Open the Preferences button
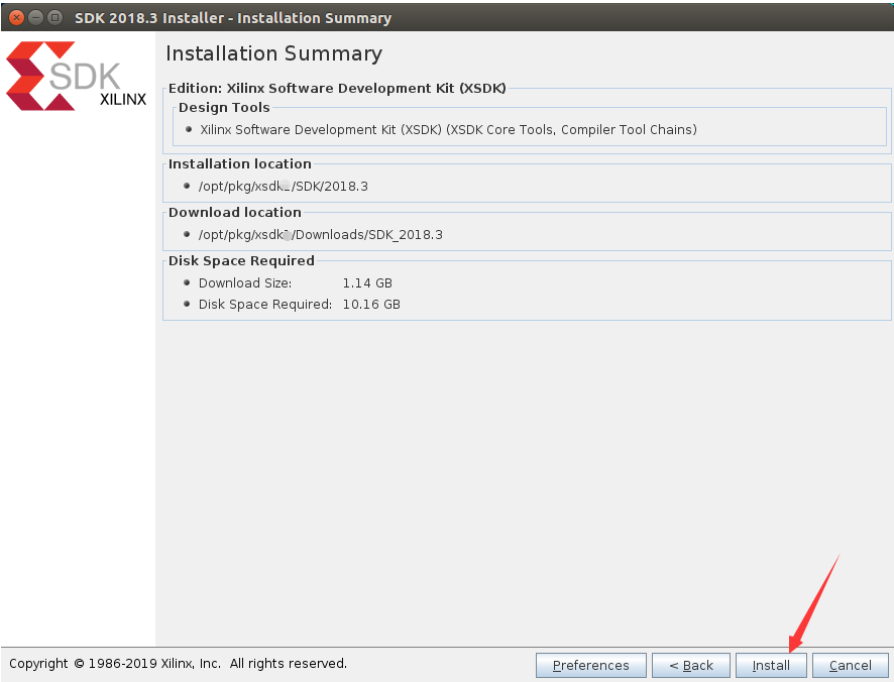 tap(591, 665)
